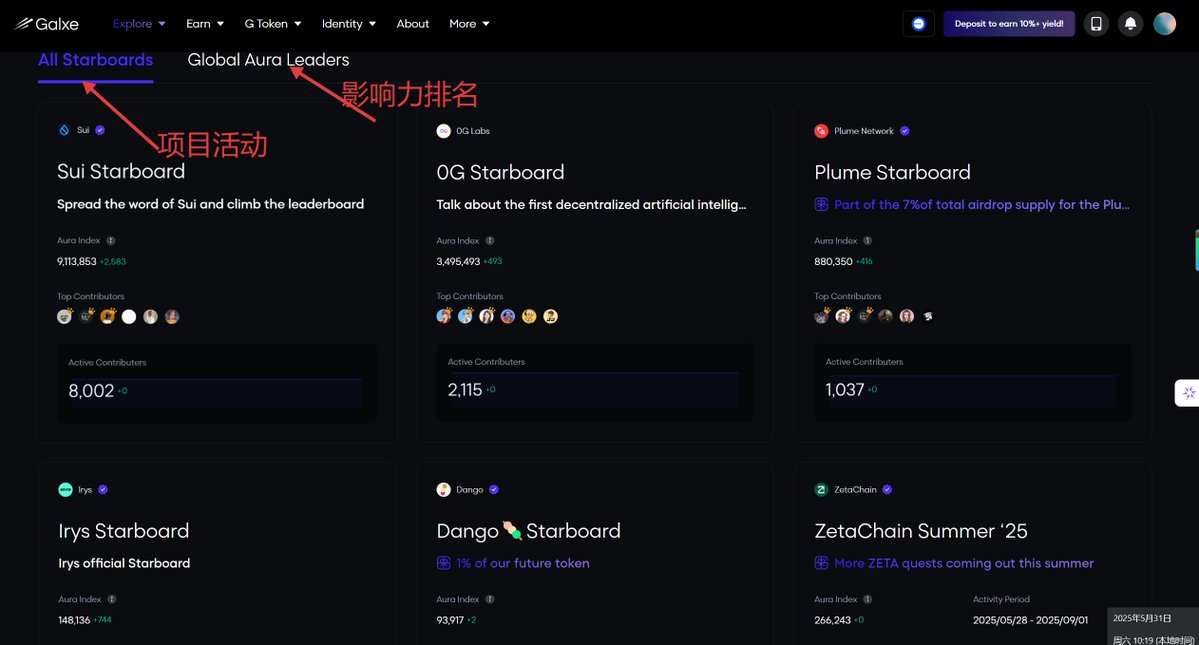This screenshot has height=645, width=1199.
Task: Select first top contributor avatar on Plume card
Action: tap(822, 316)
